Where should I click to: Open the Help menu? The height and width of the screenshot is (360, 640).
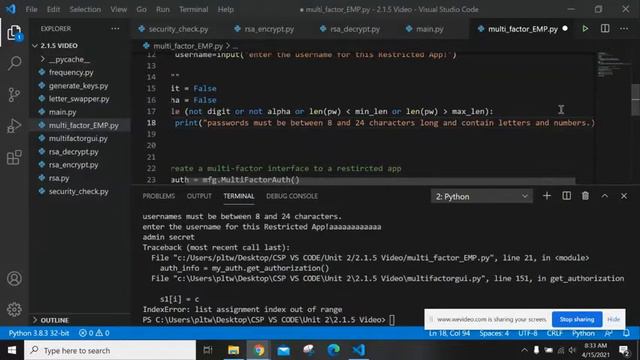tap(225, 9)
